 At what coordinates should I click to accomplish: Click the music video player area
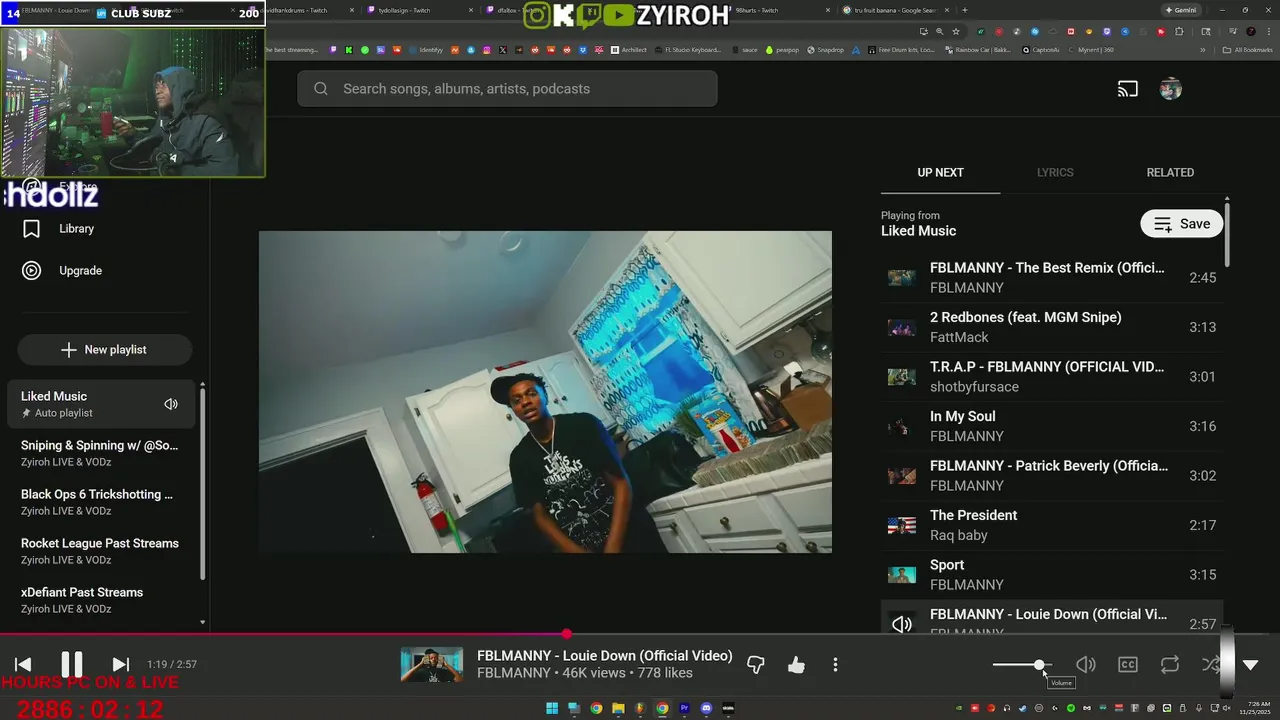tap(545, 392)
